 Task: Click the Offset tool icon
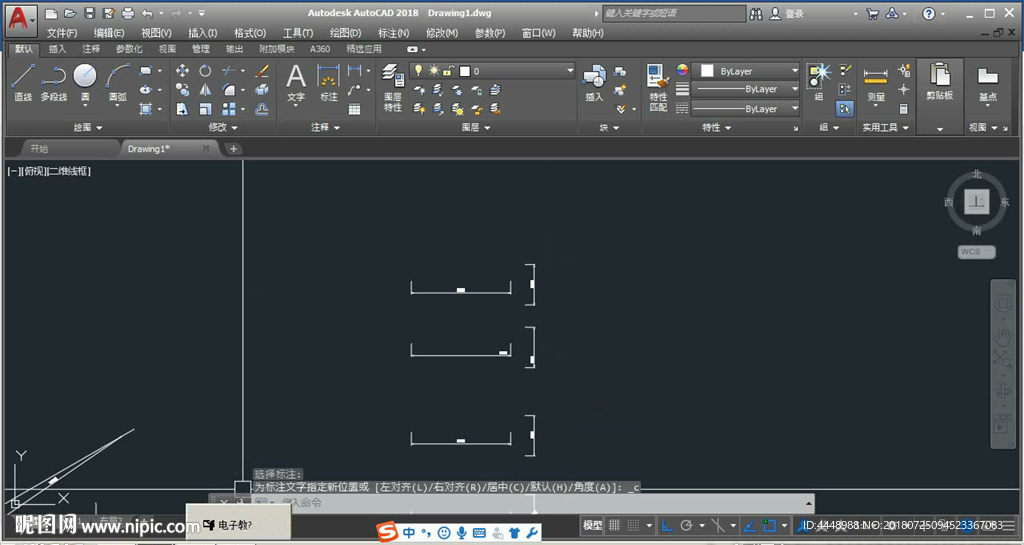click(x=262, y=109)
